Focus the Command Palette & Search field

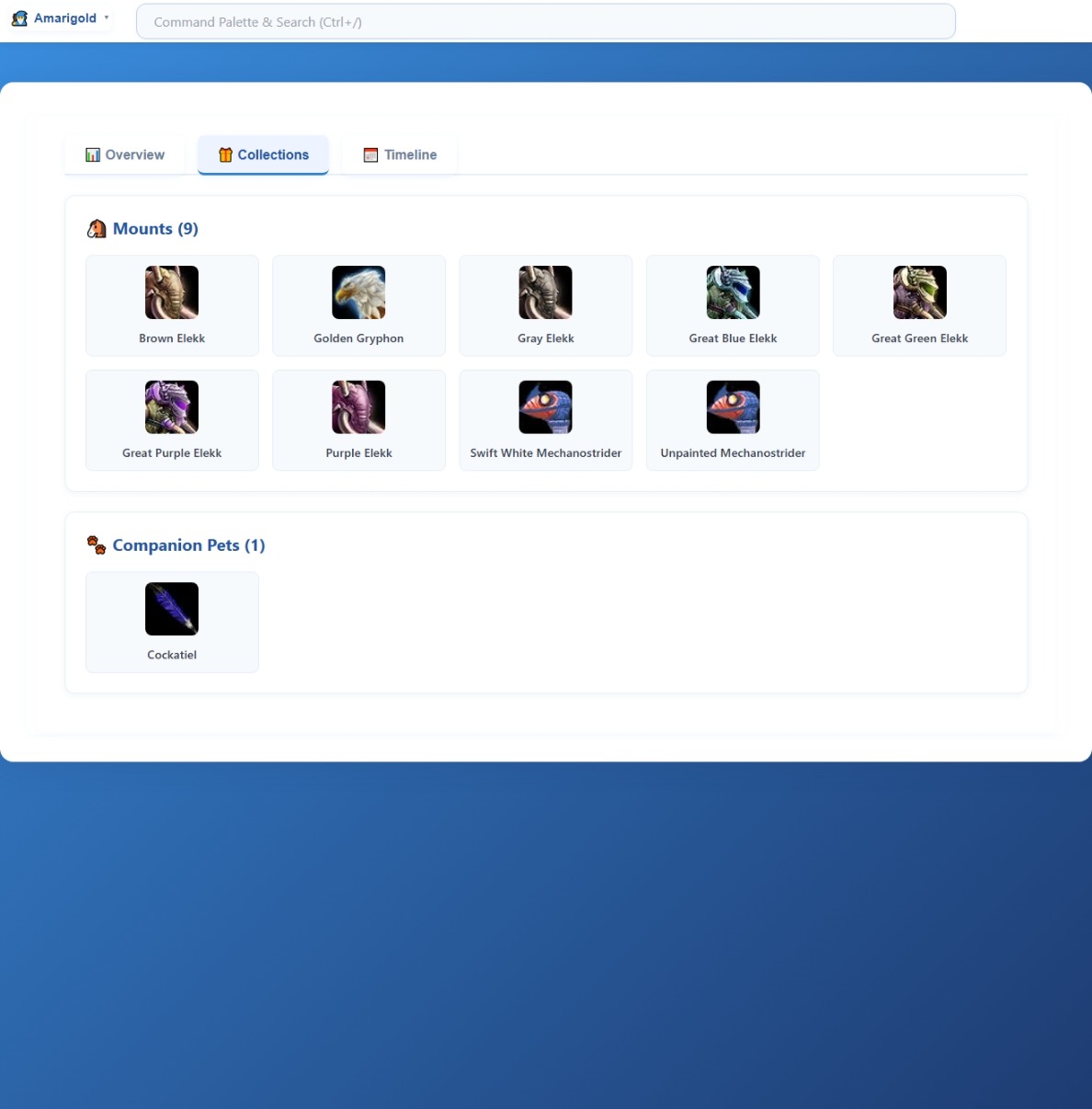545,22
